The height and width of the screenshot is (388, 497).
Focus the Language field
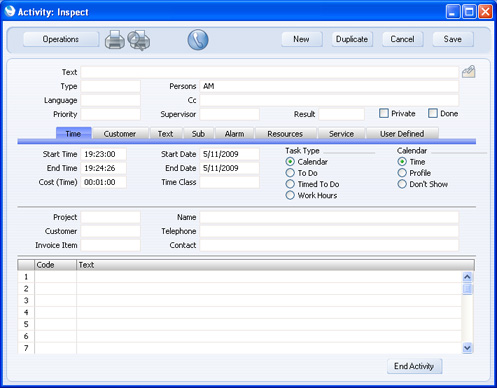point(110,100)
